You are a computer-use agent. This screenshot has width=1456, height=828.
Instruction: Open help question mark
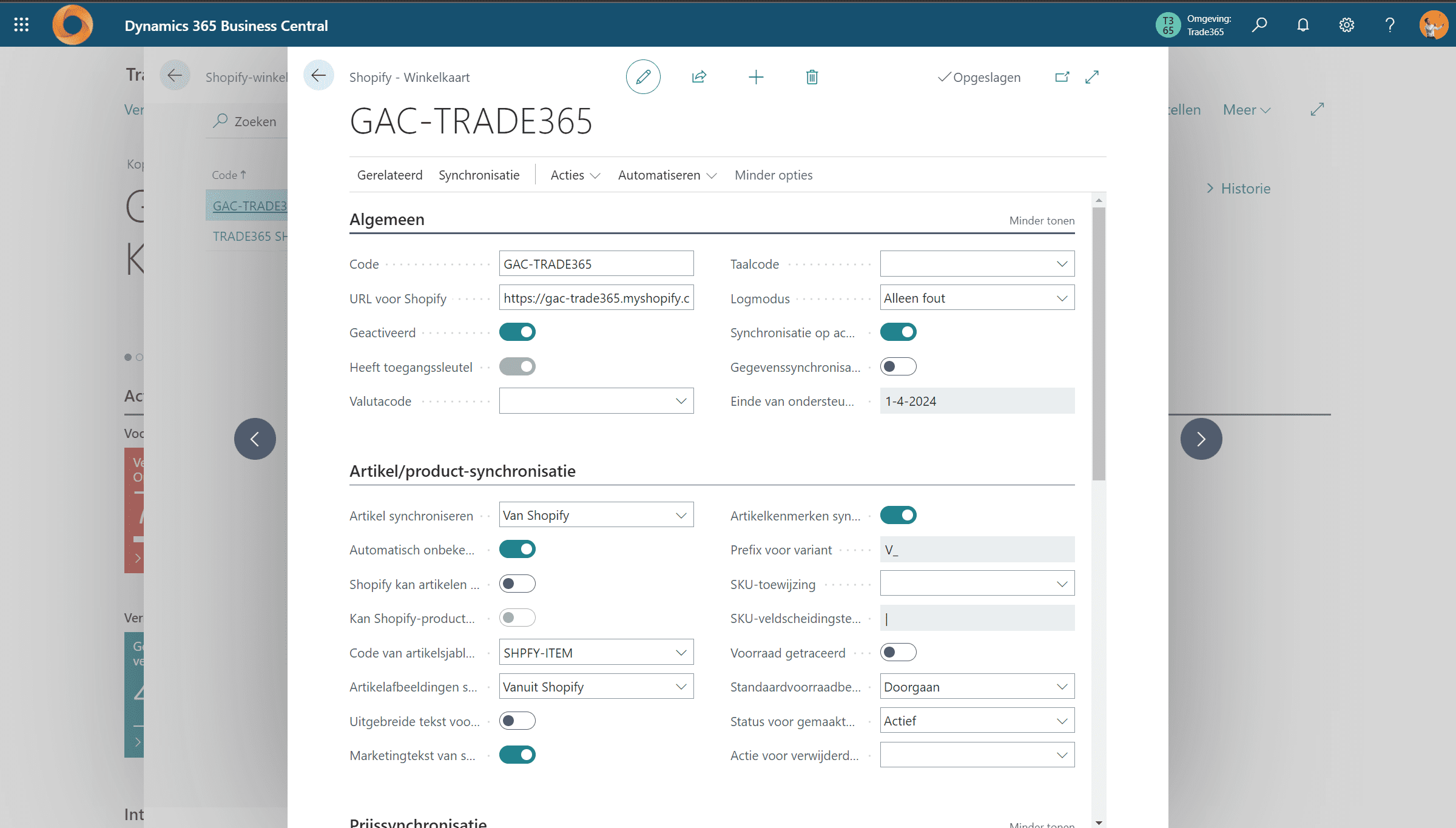(x=1390, y=25)
